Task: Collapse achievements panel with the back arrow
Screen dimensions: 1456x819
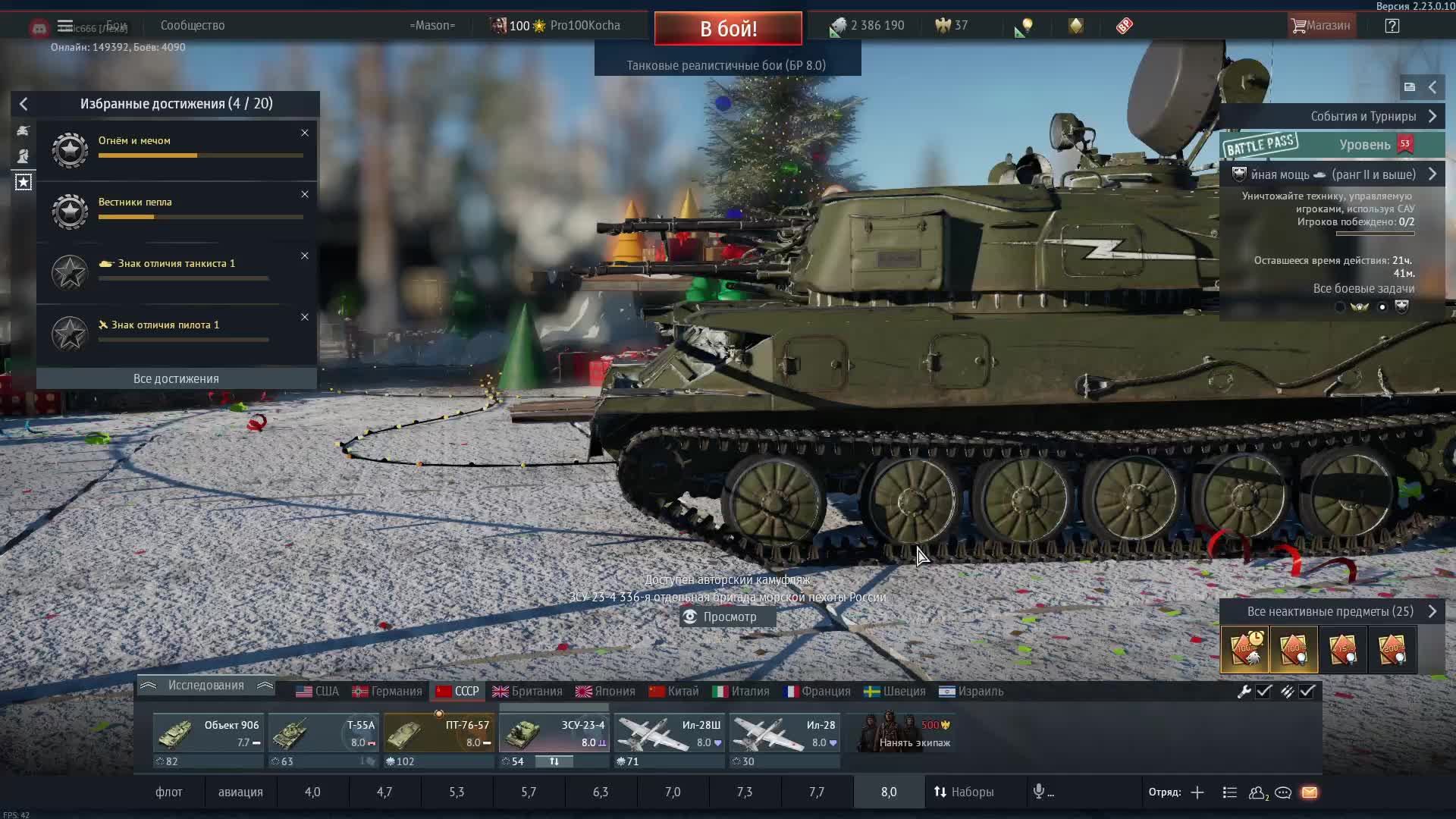Action: point(24,104)
